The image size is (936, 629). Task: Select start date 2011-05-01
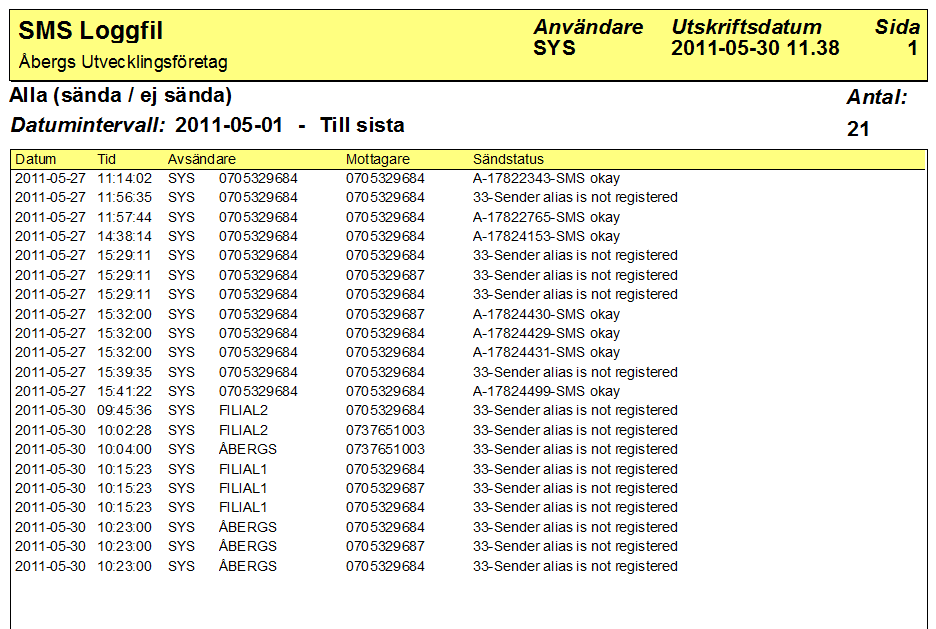229,125
